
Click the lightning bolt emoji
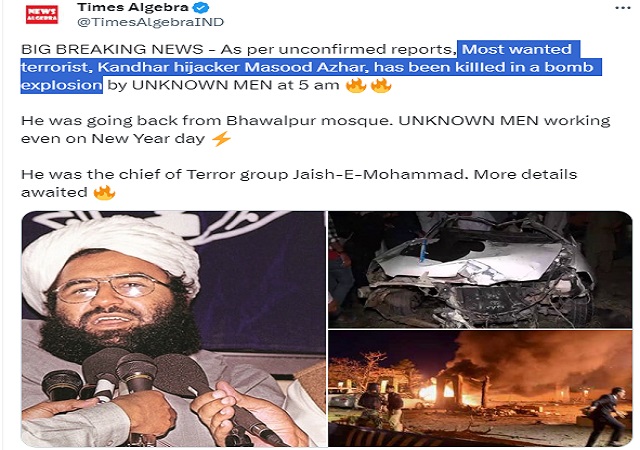coord(221,139)
